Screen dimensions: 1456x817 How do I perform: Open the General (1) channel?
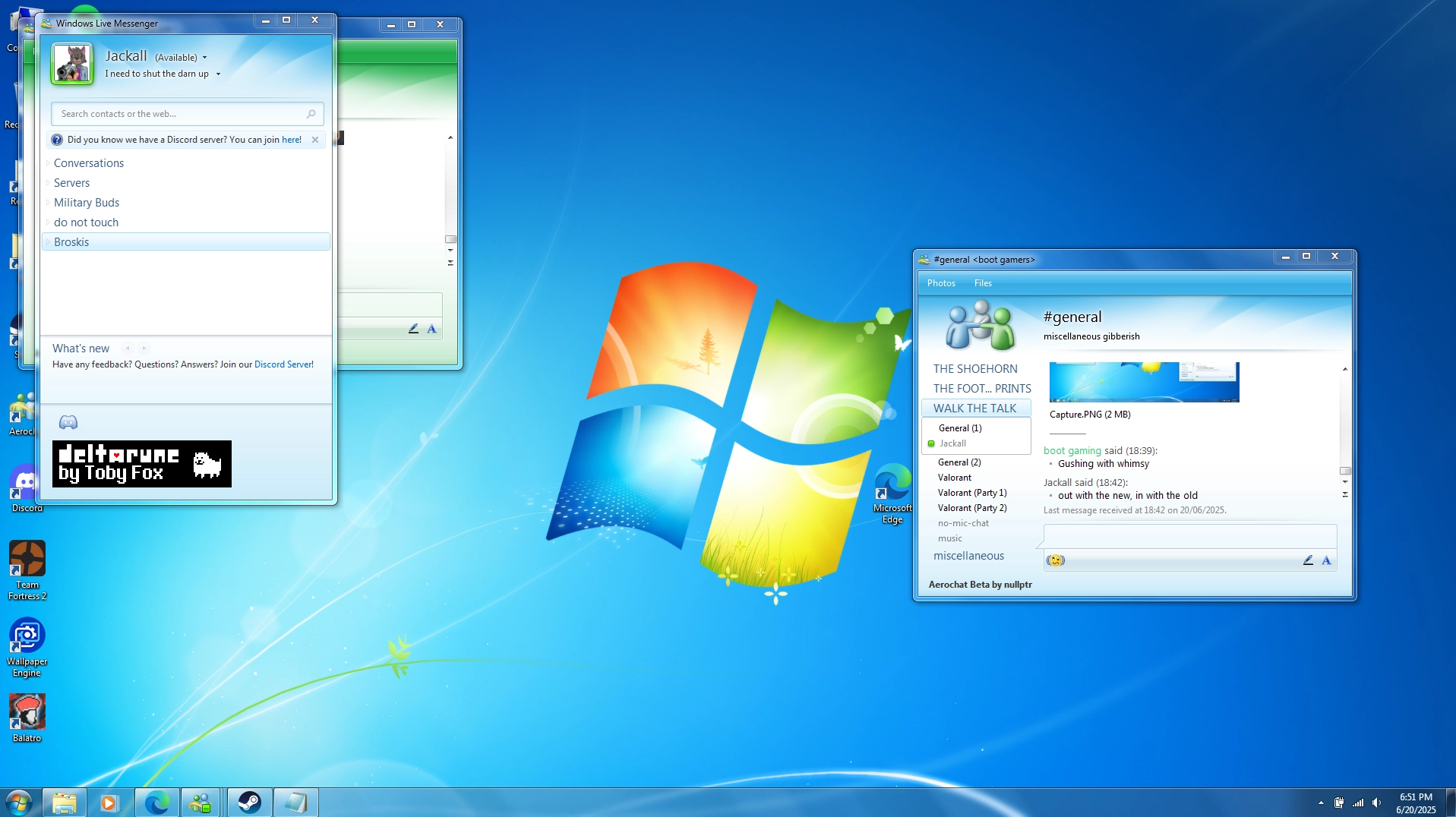(960, 428)
